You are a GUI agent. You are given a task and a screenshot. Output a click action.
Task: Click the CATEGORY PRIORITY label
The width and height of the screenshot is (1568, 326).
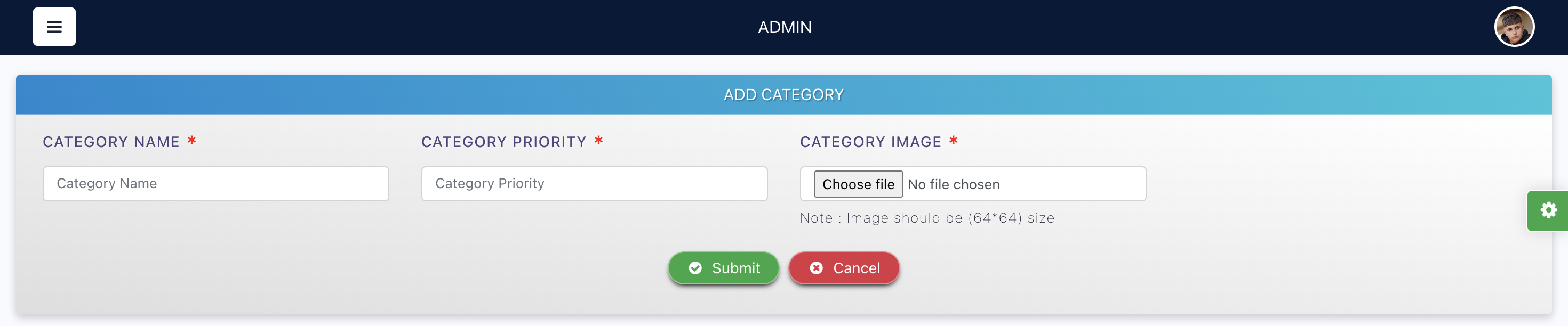(x=504, y=142)
